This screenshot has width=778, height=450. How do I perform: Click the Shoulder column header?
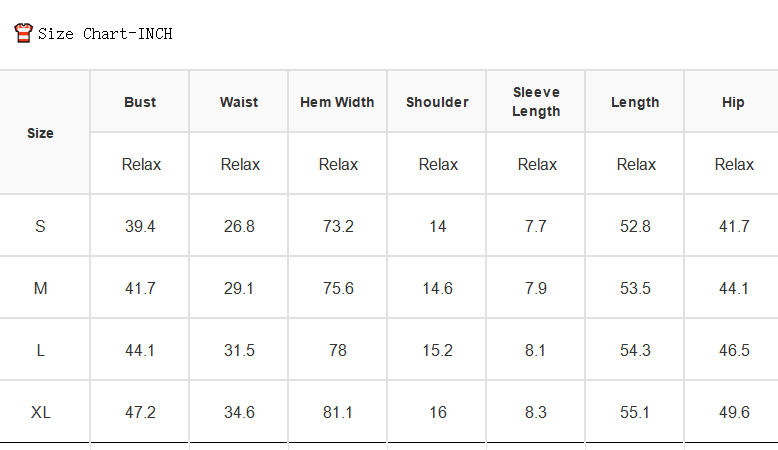pos(437,102)
